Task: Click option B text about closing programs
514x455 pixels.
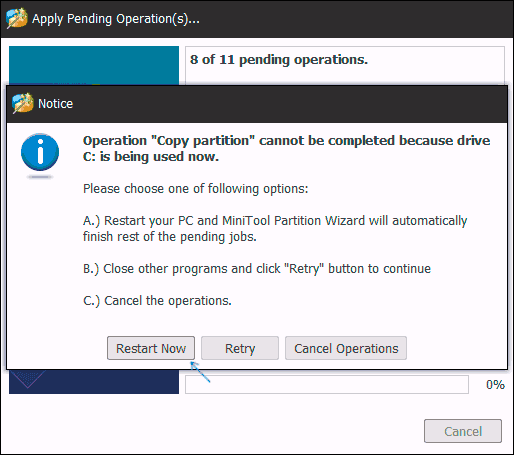Action: 257,269
